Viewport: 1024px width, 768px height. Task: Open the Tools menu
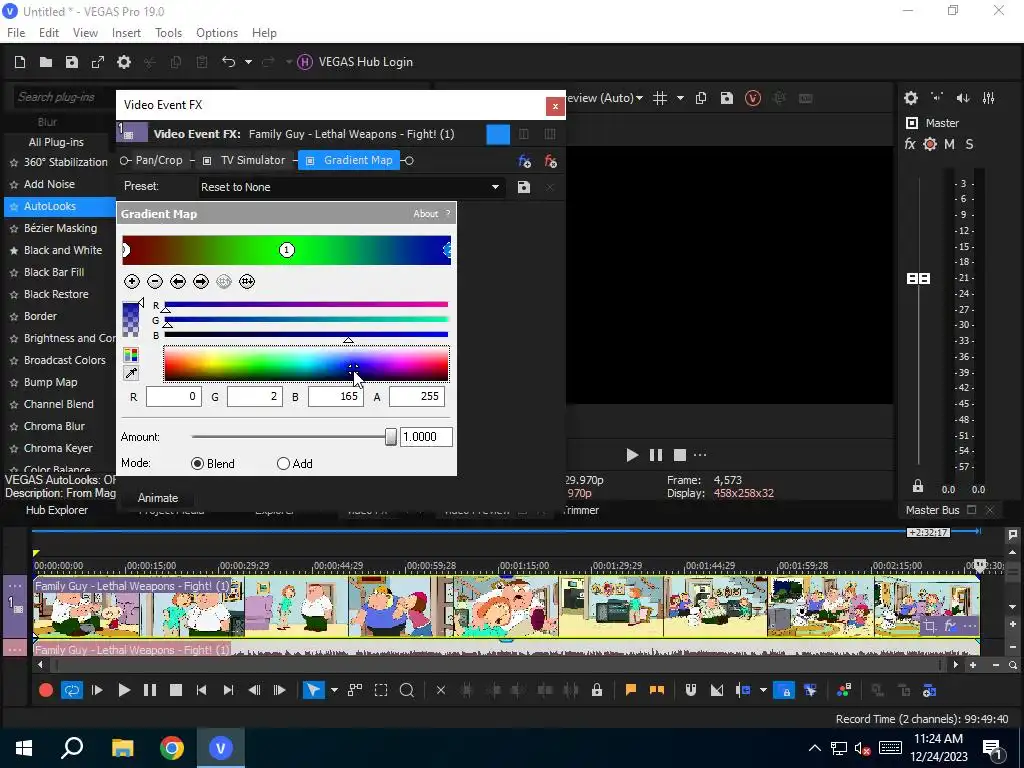pyautogui.click(x=168, y=33)
